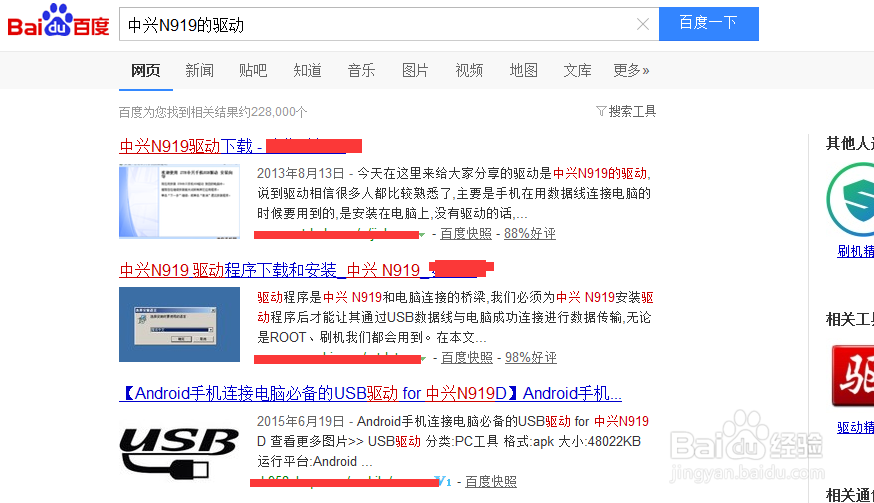
Task: Click the search field containing 中兴N919的驱动
Action: [389, 24]
